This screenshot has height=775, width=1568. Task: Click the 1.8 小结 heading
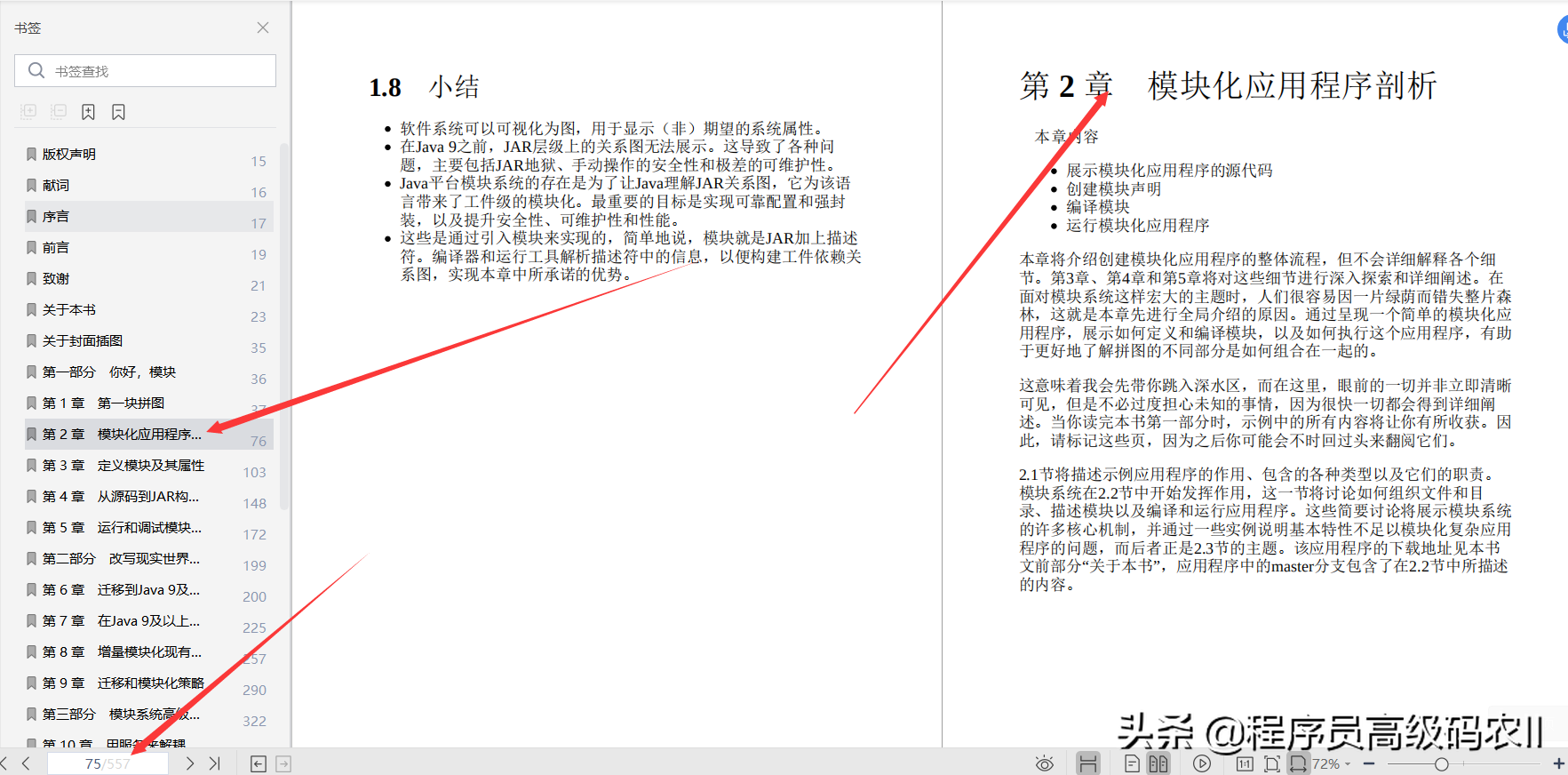tap(425, 87)
